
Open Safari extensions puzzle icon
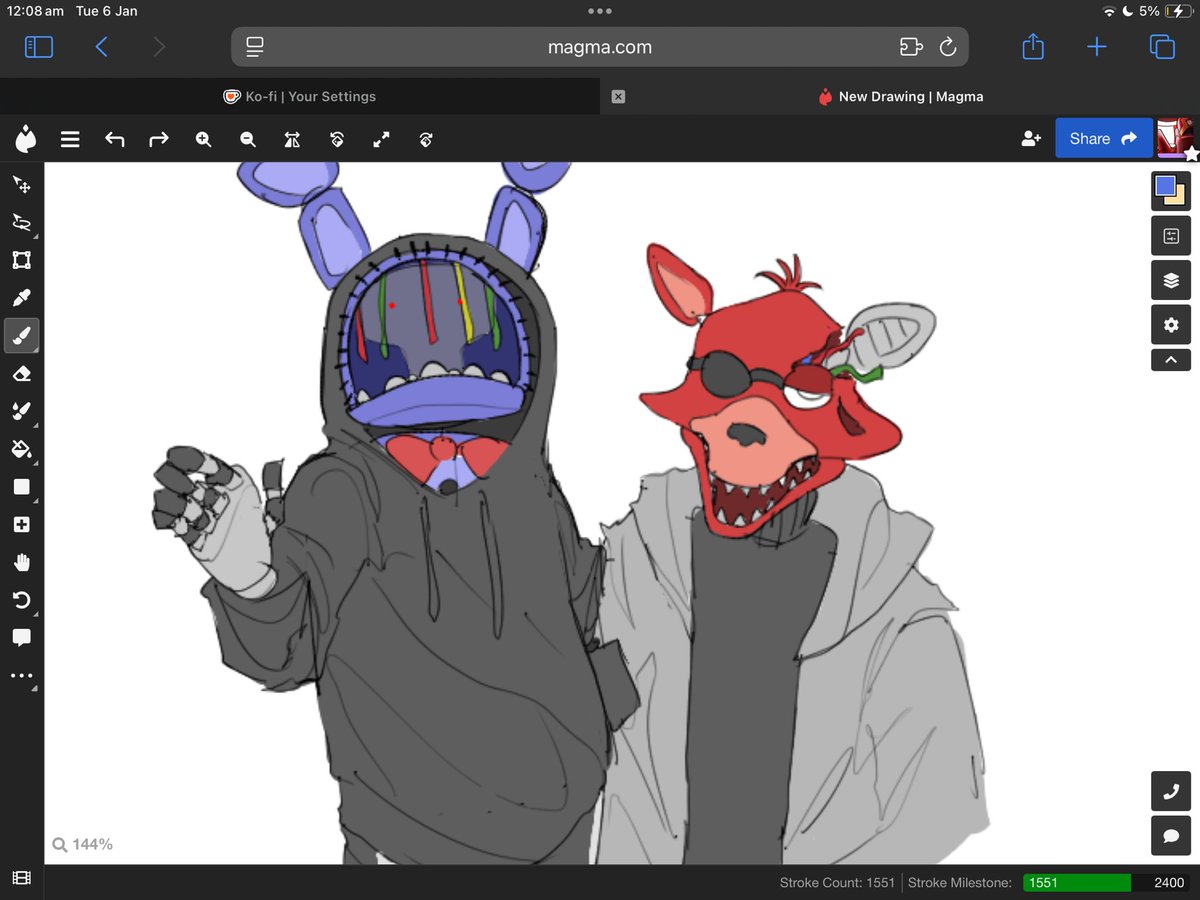click(909, 47)
